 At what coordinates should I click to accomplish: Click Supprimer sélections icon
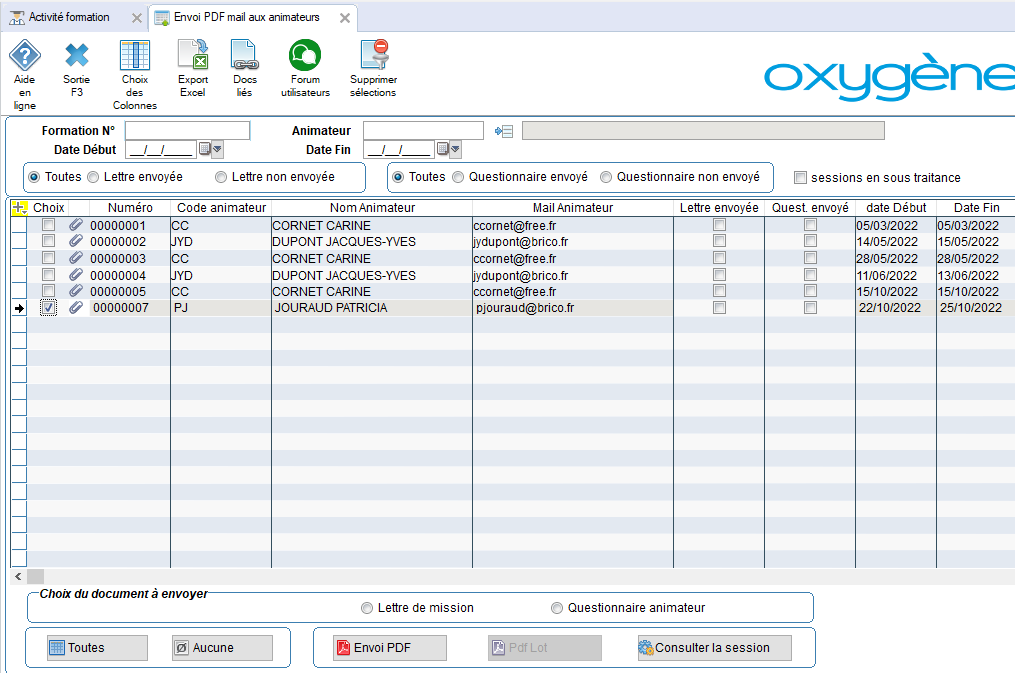pyautogui.click(x=374, y=54)
